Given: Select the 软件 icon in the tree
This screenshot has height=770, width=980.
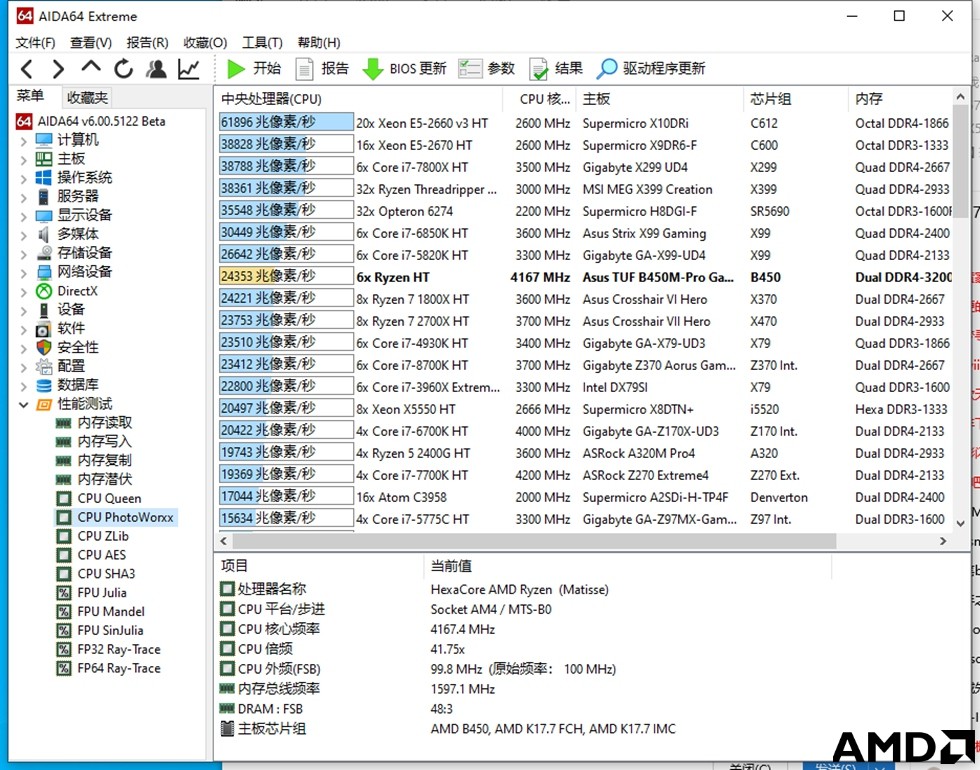Looking at the screenshot, I should tap(44, 329).
